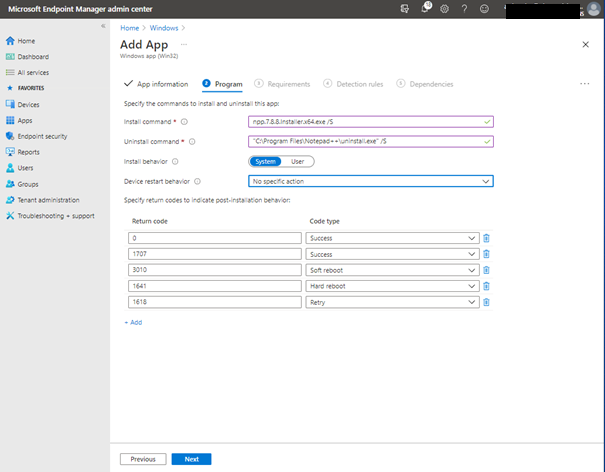Go to Detection rules step tab

353,84
